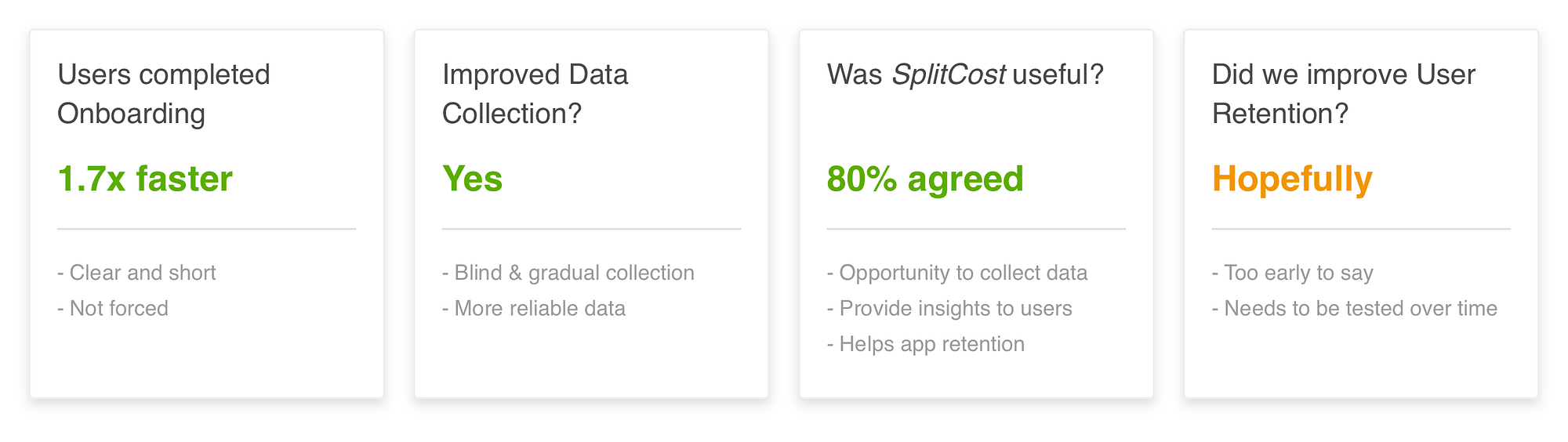Select the green 'Yes' result text

(472, 179)
